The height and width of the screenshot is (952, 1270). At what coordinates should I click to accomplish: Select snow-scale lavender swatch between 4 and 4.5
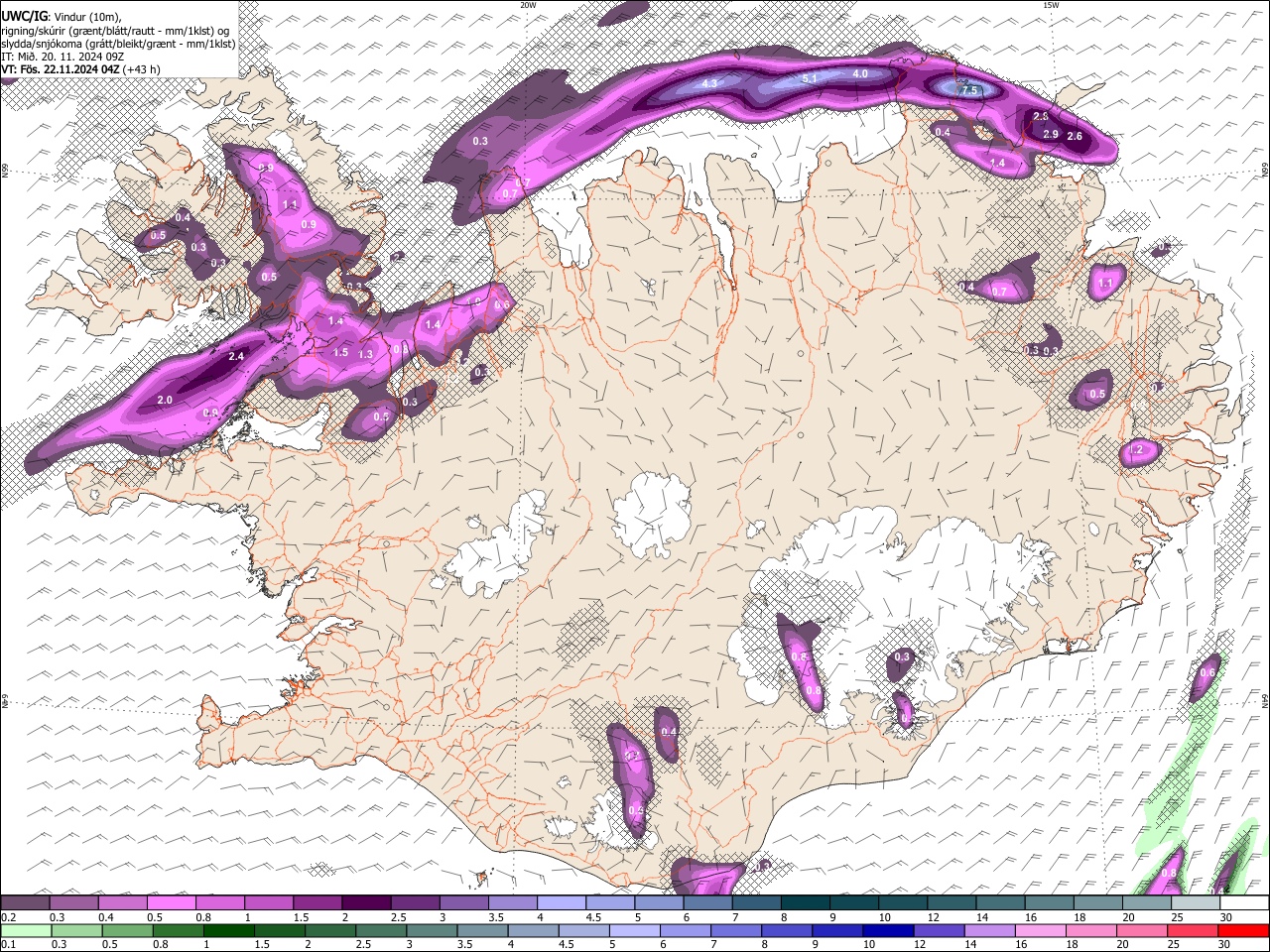point(561,903)
